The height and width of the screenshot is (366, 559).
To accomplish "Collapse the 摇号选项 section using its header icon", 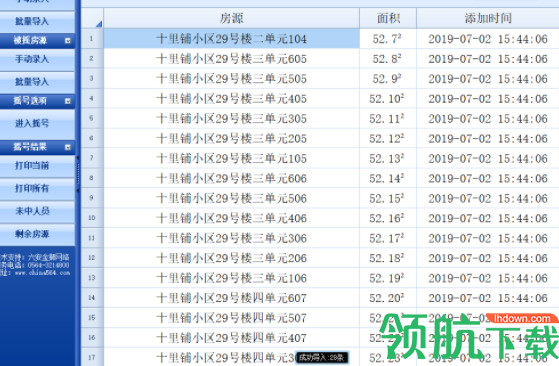I will (x=68, y=101).
